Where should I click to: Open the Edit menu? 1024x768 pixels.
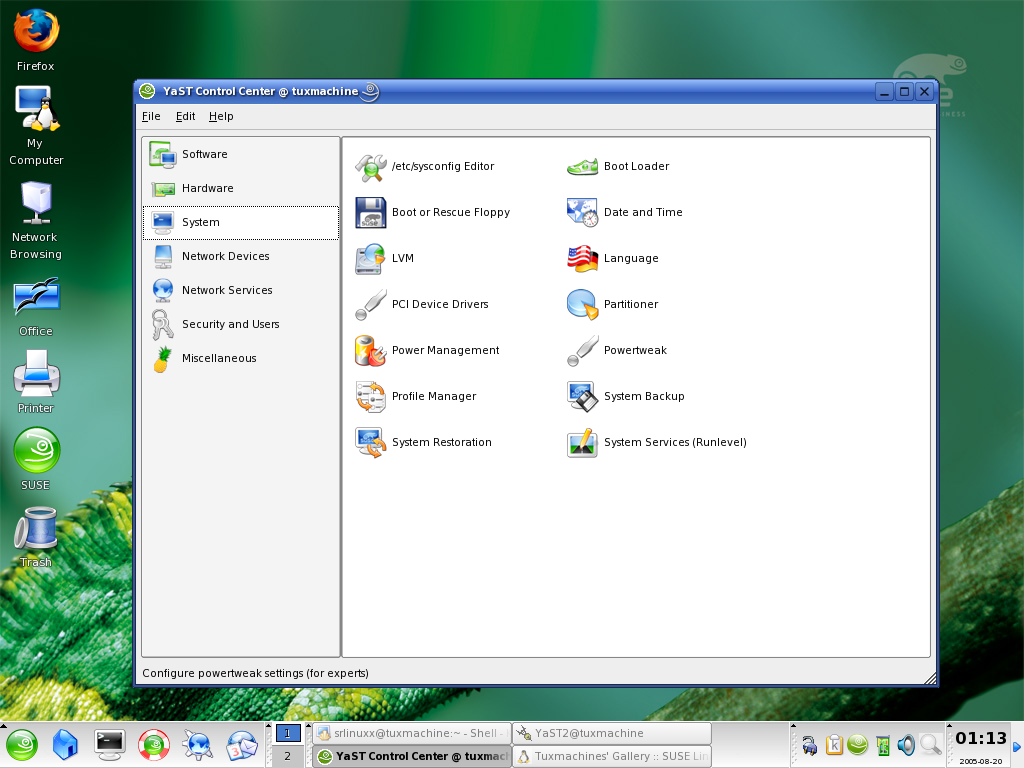coord(185,116)
